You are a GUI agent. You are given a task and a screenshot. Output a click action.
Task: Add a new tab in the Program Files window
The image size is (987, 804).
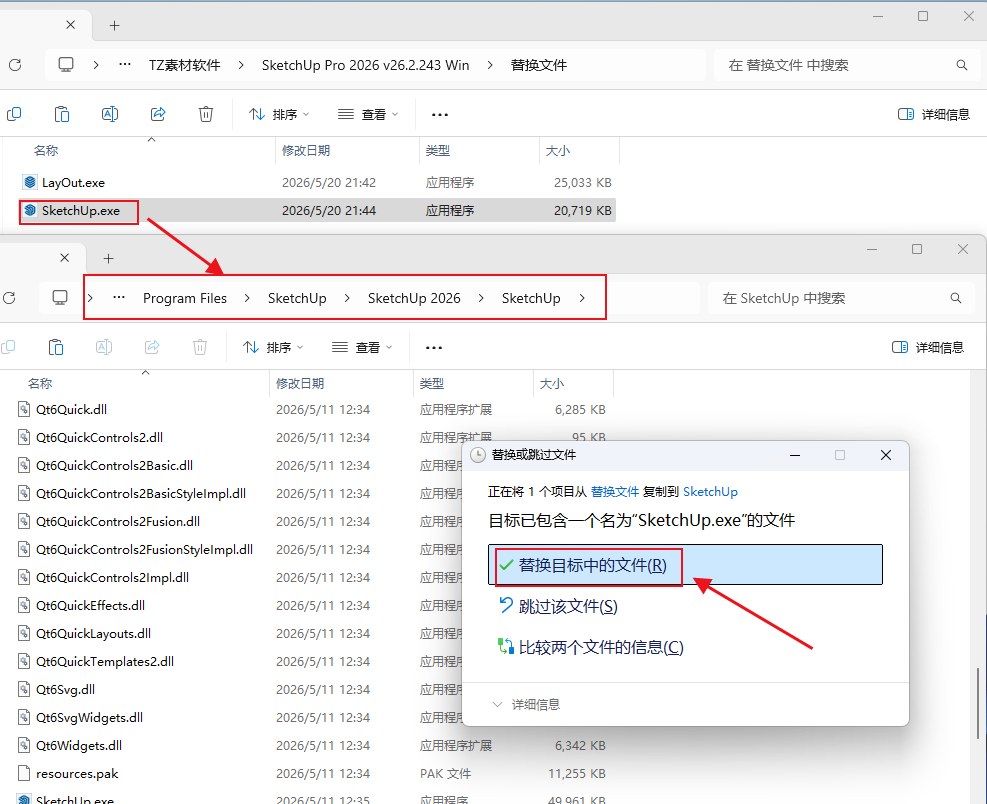(x=108, y=258)
